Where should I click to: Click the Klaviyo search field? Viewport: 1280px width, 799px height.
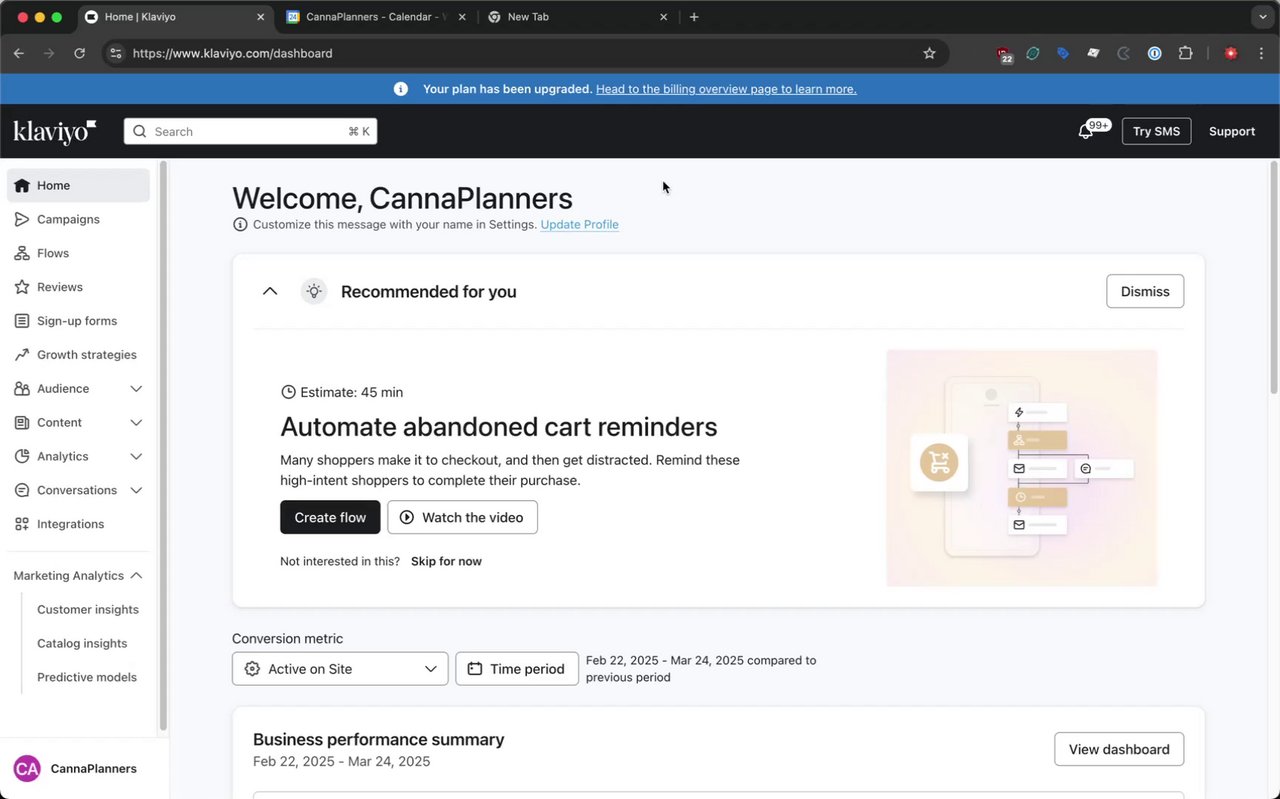point(250,131)
